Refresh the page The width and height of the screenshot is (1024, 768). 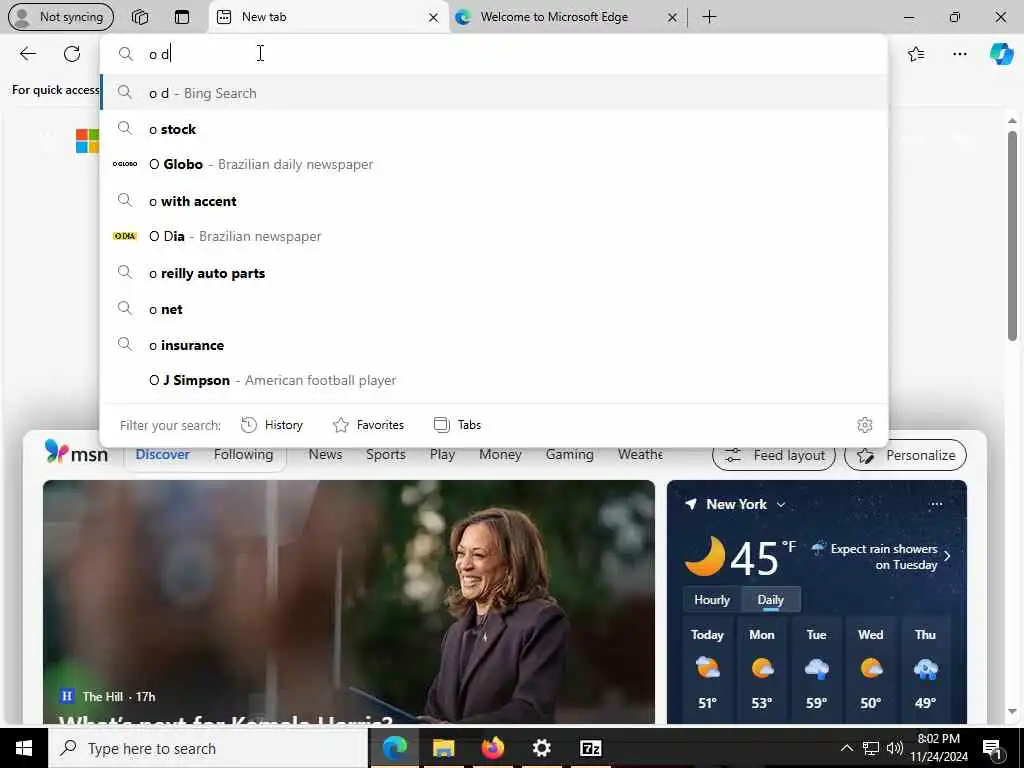[x=72, y=54]
